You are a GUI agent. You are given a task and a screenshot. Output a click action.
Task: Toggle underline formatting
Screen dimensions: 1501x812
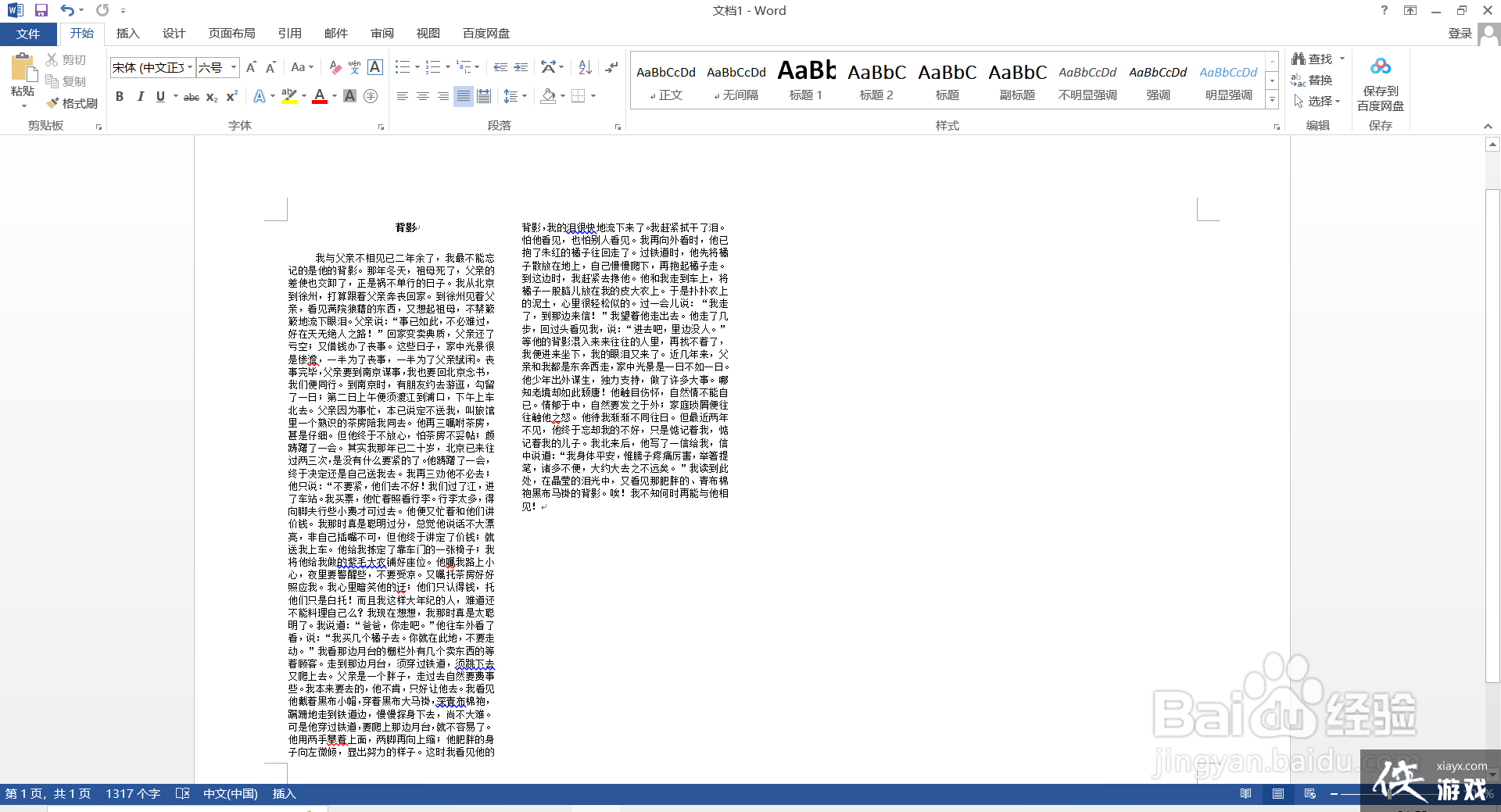tap(160, 96)
